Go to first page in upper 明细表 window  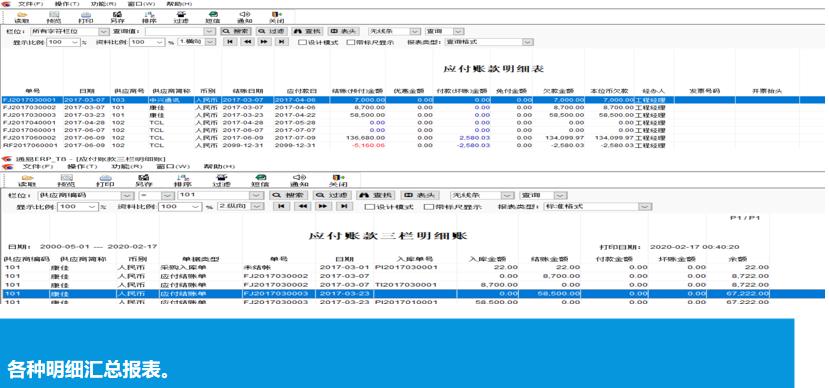230,42
